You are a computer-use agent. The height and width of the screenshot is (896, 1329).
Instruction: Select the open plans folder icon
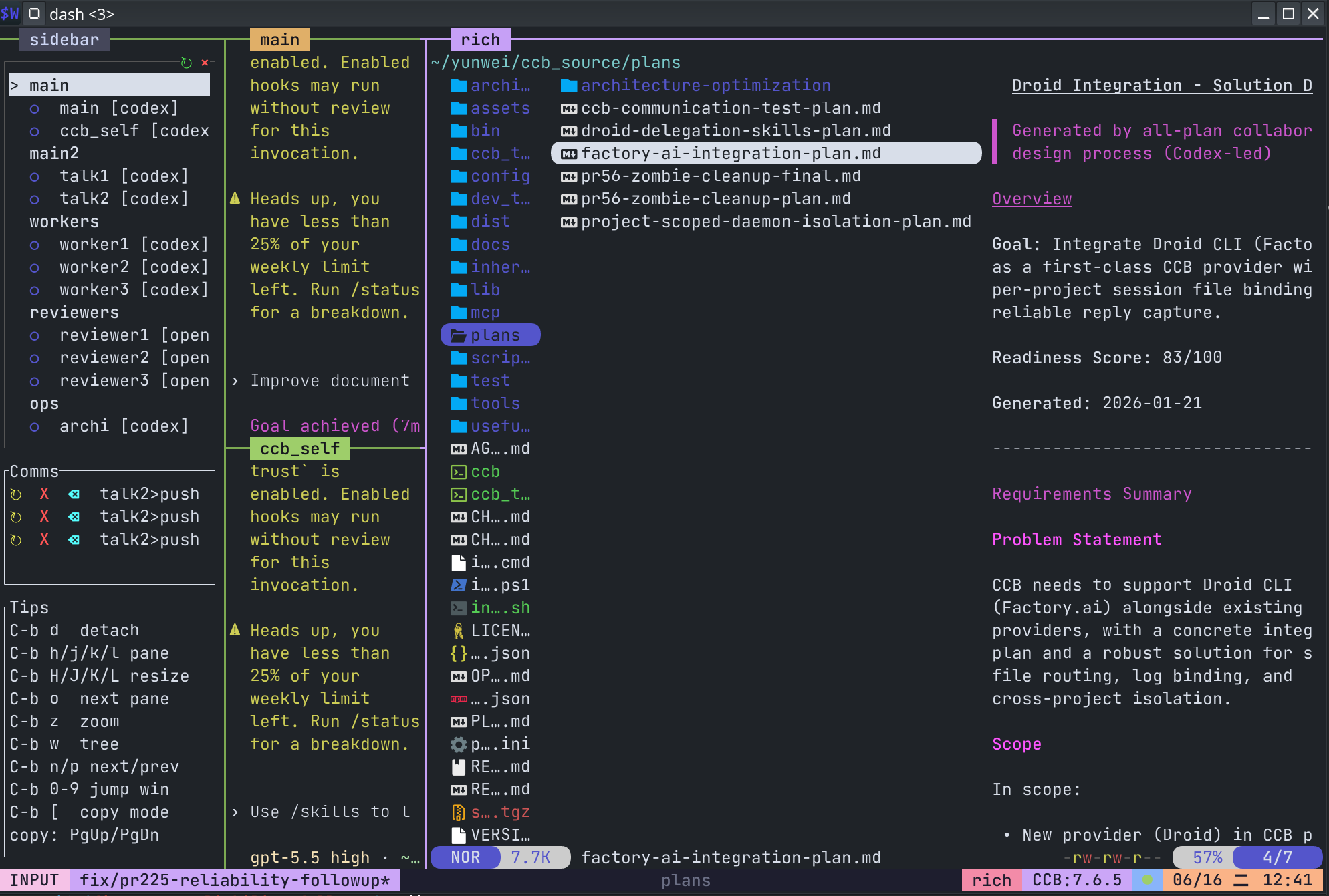click(459, 335)
